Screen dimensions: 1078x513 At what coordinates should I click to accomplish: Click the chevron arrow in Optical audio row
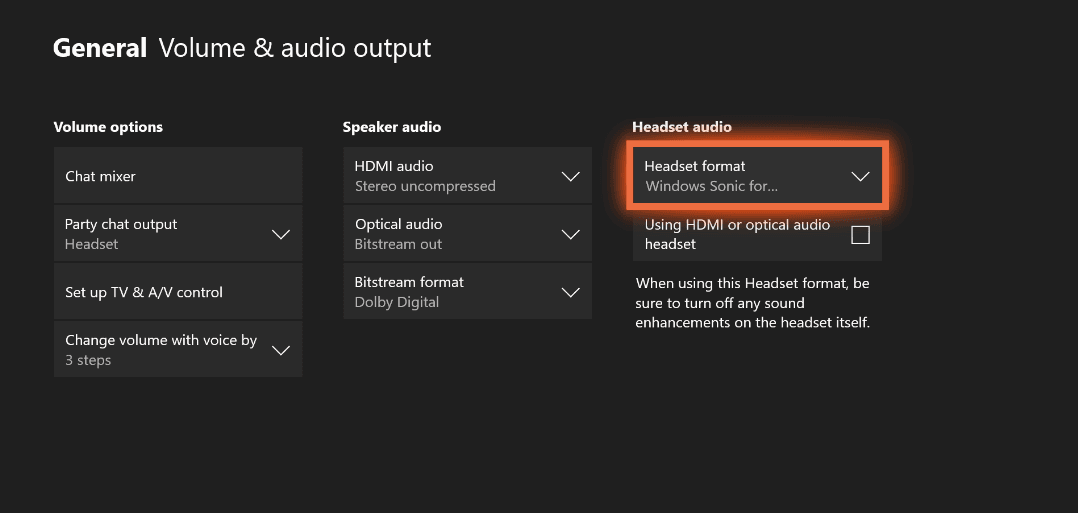coord(570,234)
